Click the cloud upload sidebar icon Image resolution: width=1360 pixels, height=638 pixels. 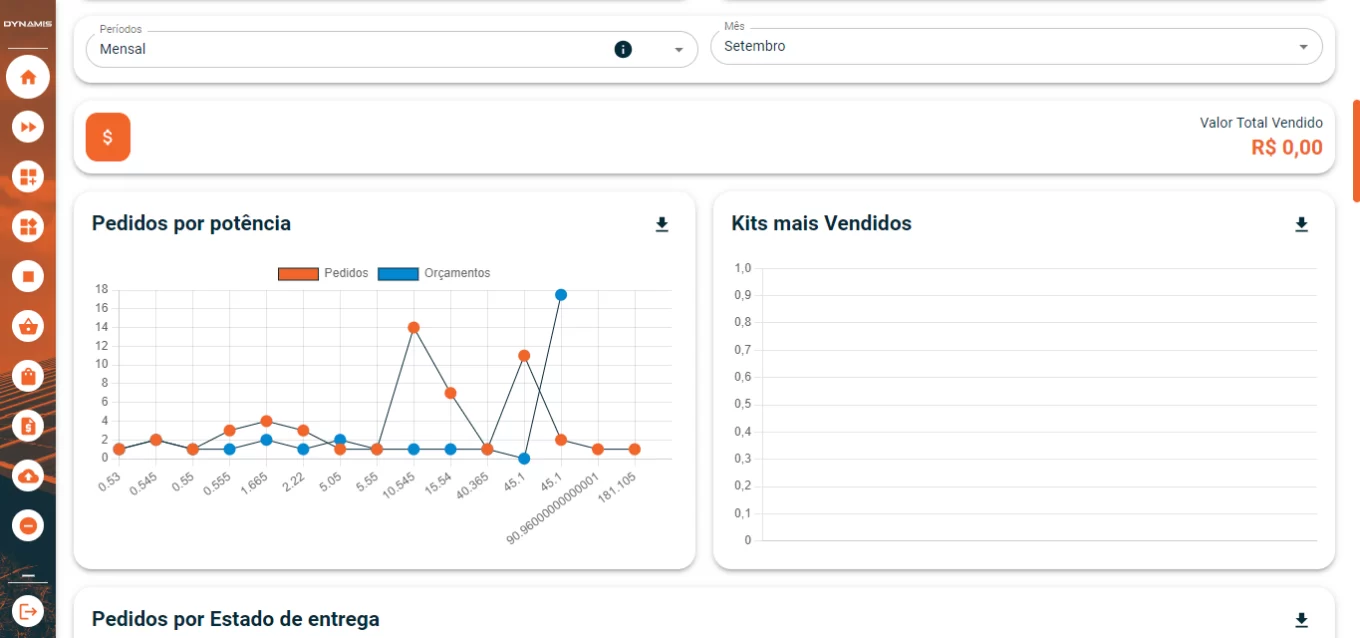pos(28,476)
